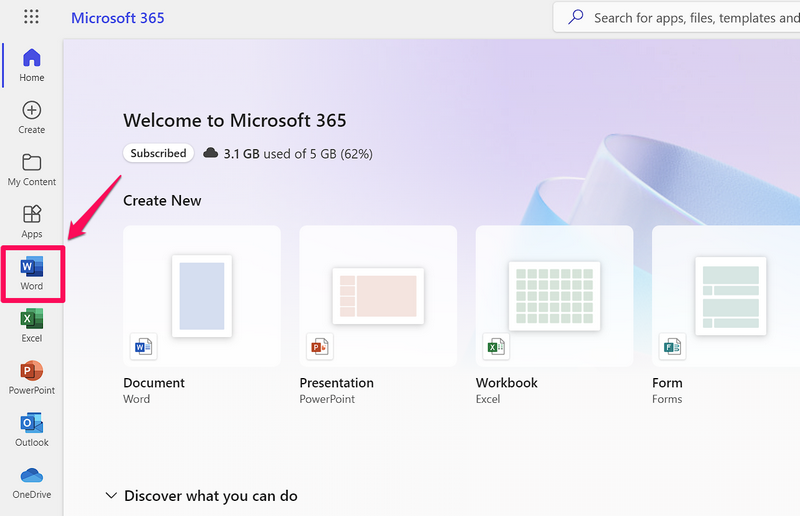Open the Create page from sidebar

point(32,117)
